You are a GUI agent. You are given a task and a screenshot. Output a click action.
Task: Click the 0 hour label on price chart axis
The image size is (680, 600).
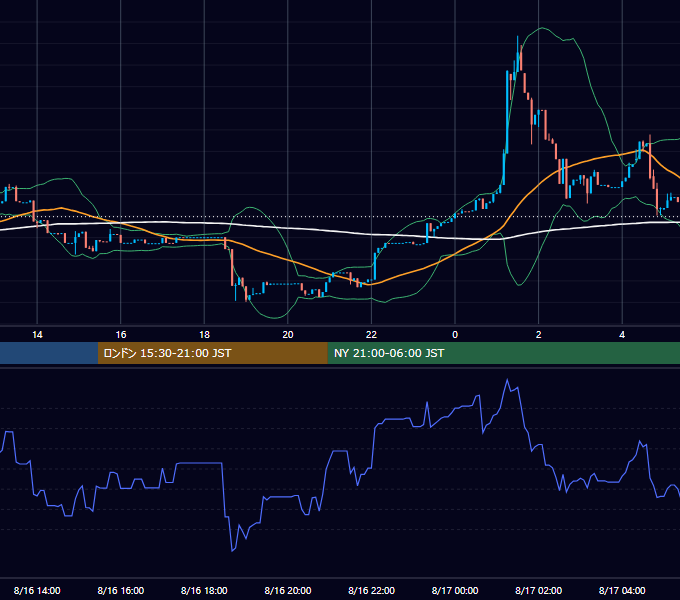tap(455, 335)
